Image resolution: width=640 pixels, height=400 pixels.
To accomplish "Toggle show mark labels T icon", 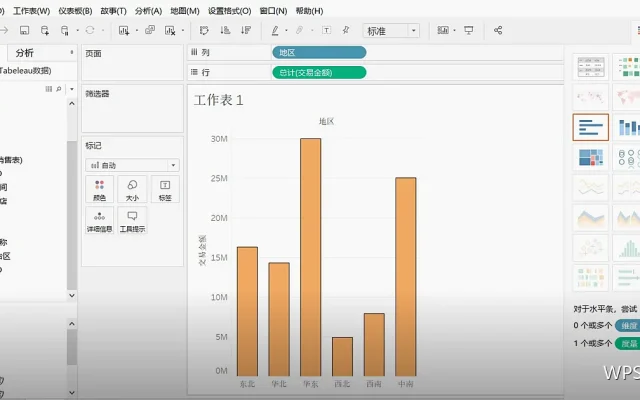I will click(x=327, y=30).
